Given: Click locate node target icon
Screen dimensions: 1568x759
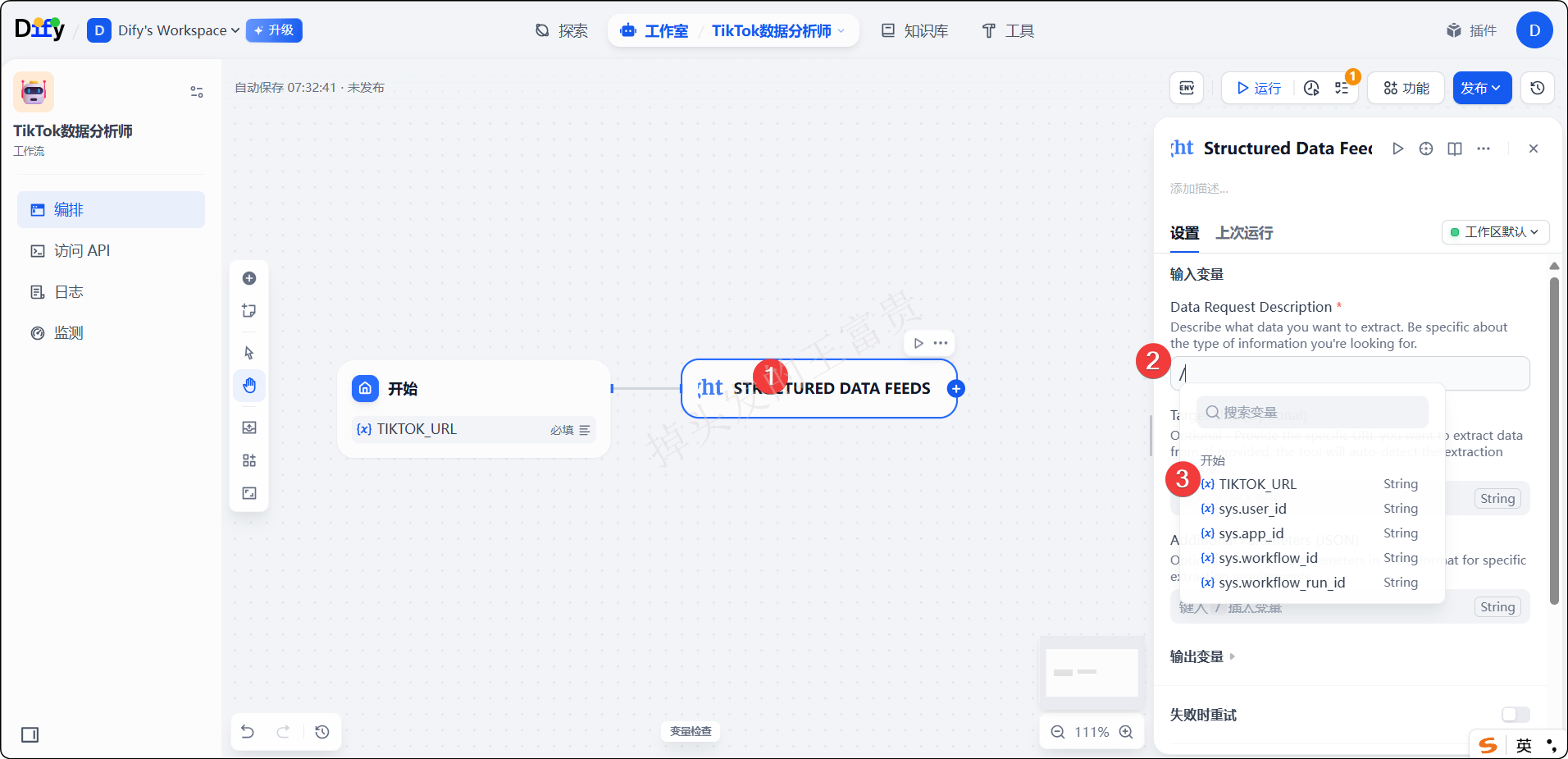Looking at the screenshot, I should pyautogui.click(x=1426, y=149).
